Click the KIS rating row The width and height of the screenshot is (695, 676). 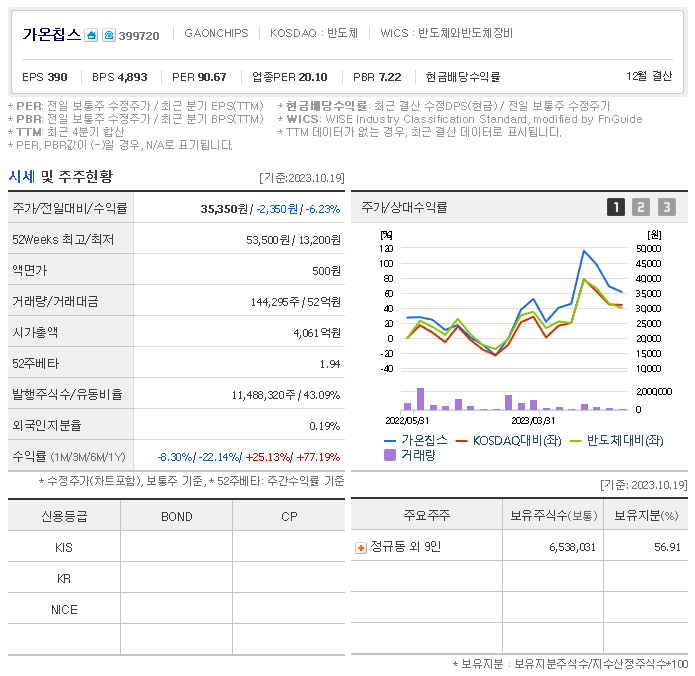pos(176,547)
